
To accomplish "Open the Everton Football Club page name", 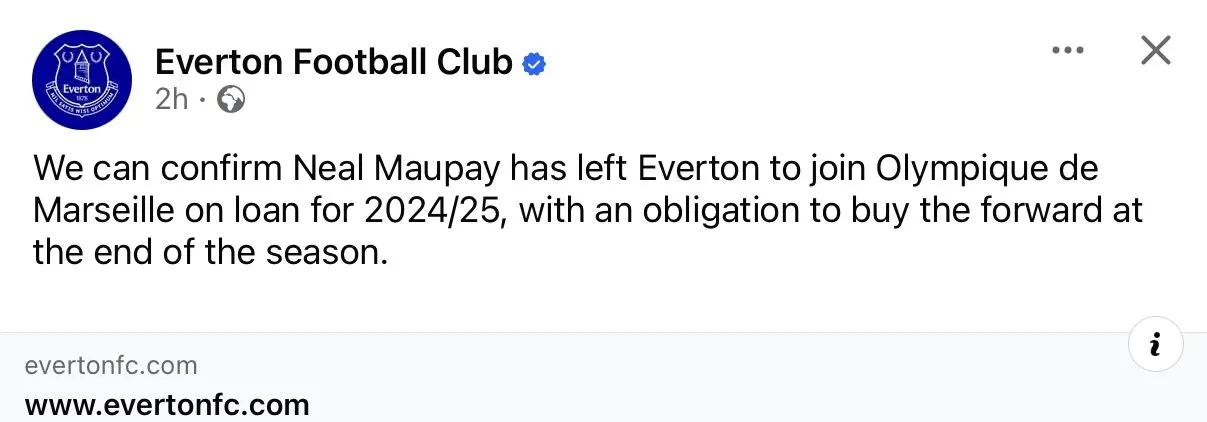I will pyautogui.click(x=334, y=63).
